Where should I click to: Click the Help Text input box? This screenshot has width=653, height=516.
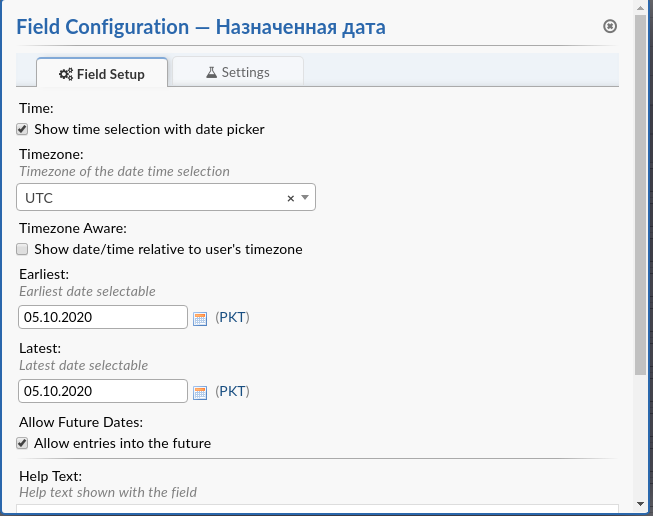(x=317, y=509)
